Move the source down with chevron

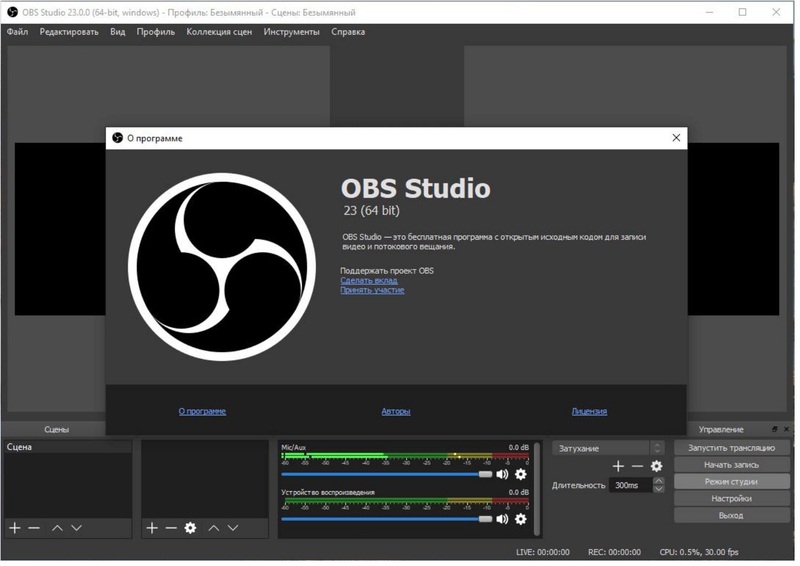[233, 527]
